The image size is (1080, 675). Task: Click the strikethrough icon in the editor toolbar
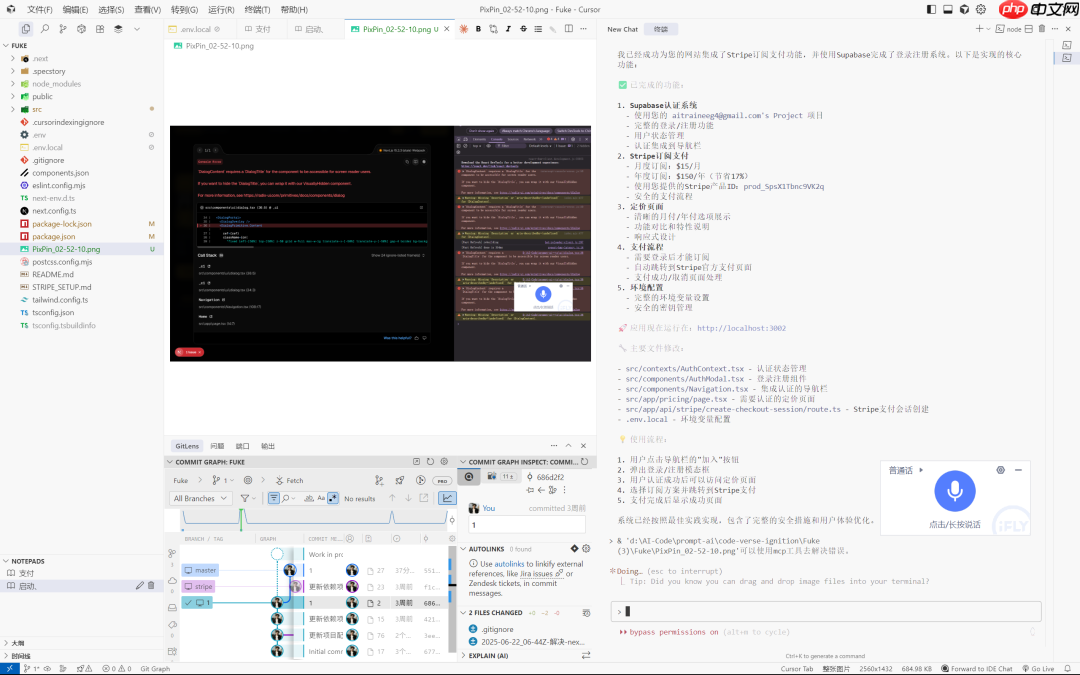click(x=523, y=29)
